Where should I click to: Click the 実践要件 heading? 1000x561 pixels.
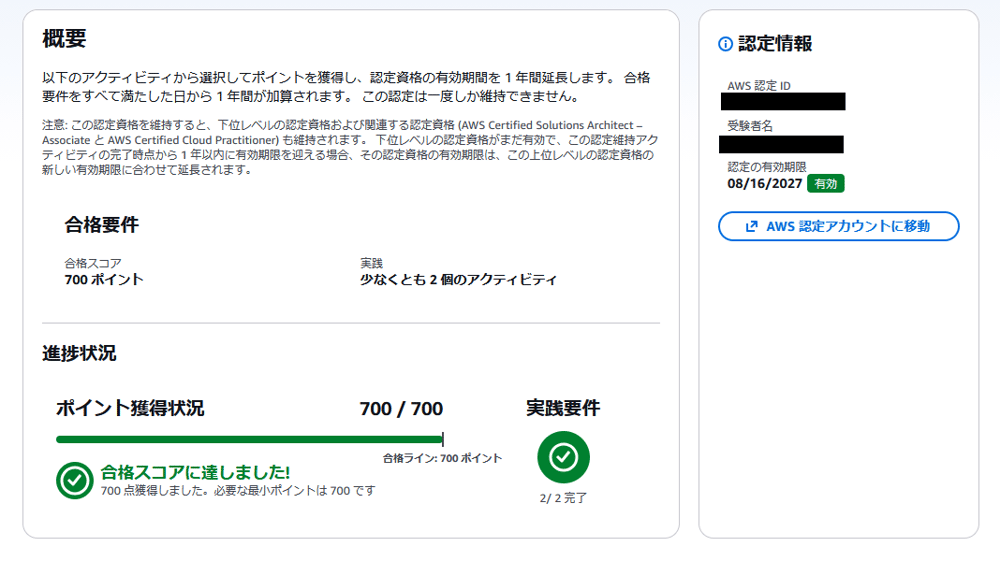[563, 408]
